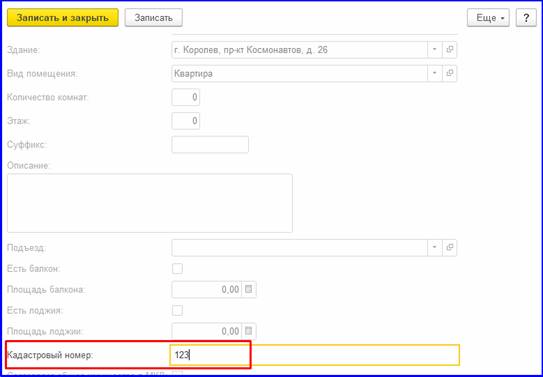The image size is (543, 377).
Task: Toggle the Есть балкон checkbox
Action: coord(177,269)
